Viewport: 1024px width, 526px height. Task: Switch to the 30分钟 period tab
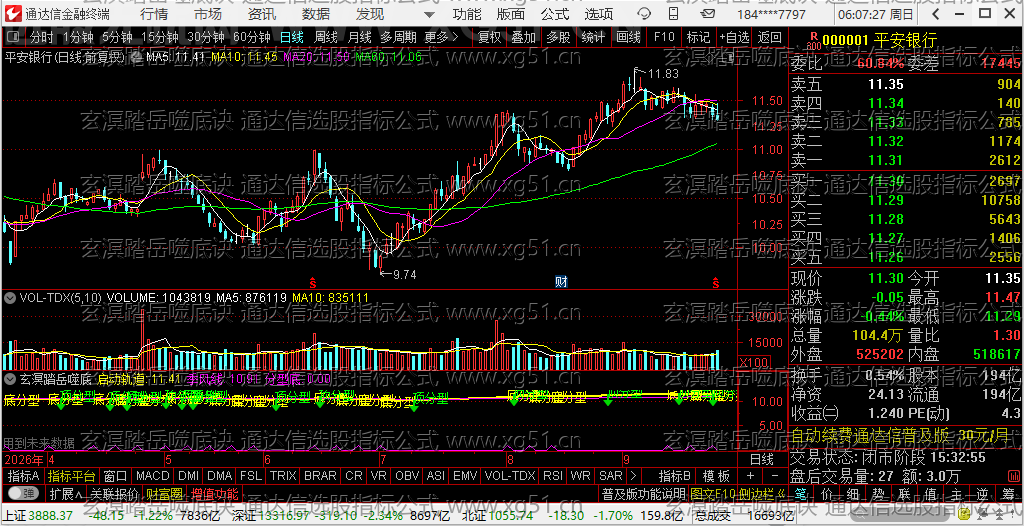[204, 37]
